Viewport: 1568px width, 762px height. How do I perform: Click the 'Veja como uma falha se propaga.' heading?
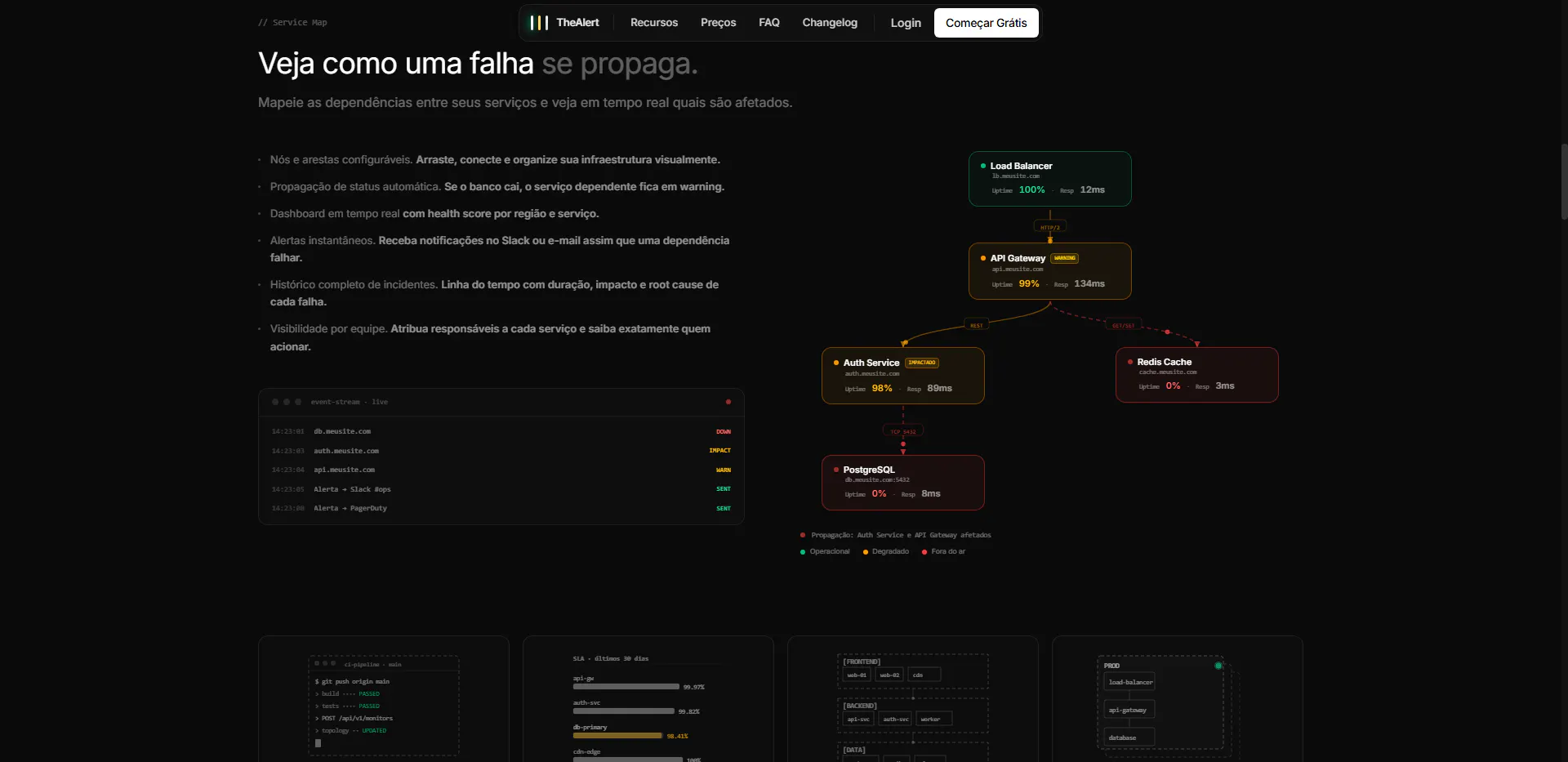pyautogui.click(x=478, y=64)
